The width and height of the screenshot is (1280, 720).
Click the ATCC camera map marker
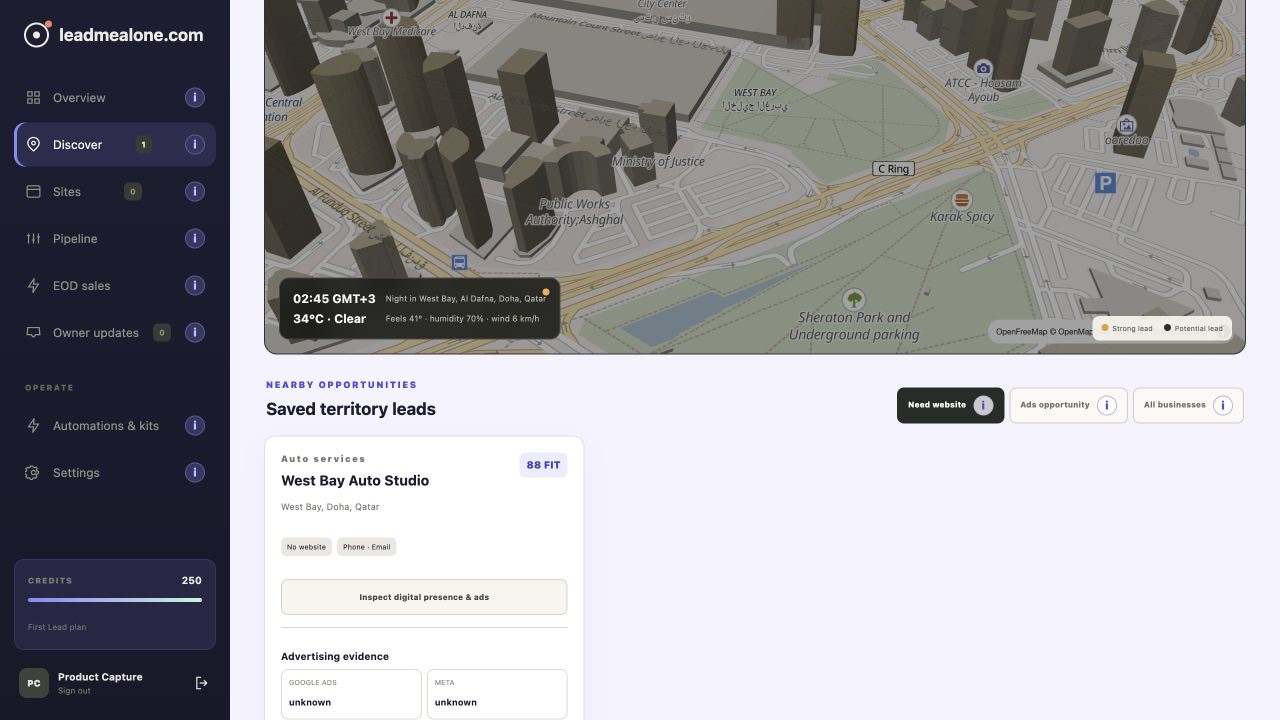[983, 68]
